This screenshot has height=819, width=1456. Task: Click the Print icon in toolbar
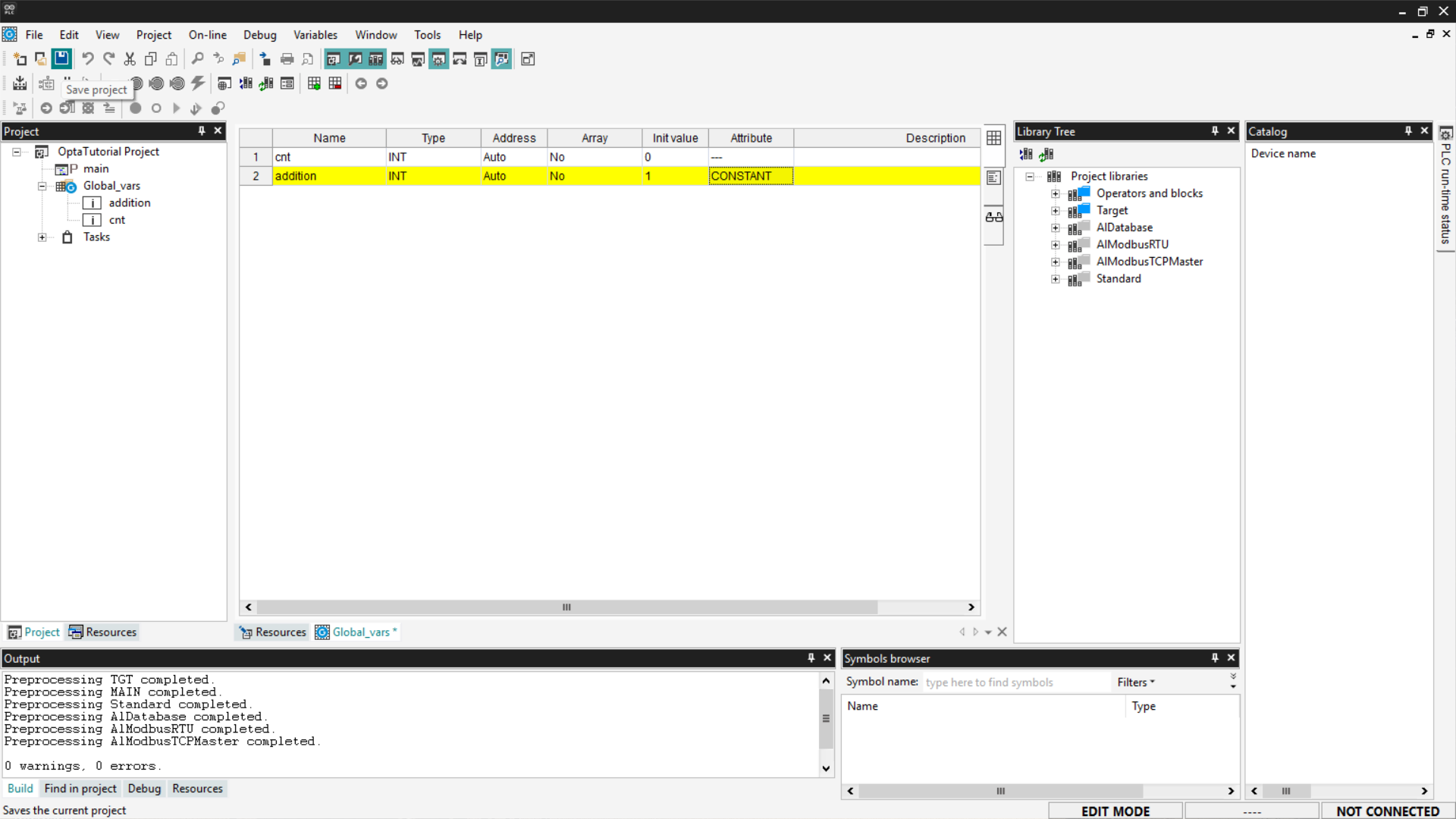pos(287,58)
